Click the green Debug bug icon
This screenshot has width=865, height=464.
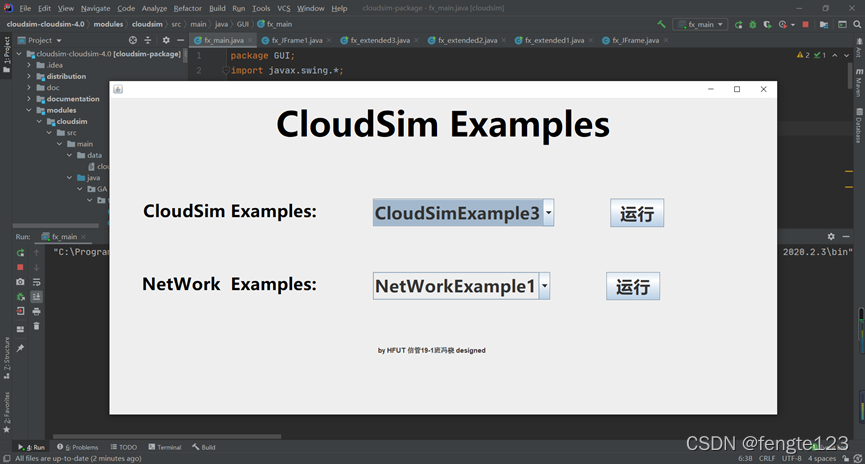coord(752,24)
